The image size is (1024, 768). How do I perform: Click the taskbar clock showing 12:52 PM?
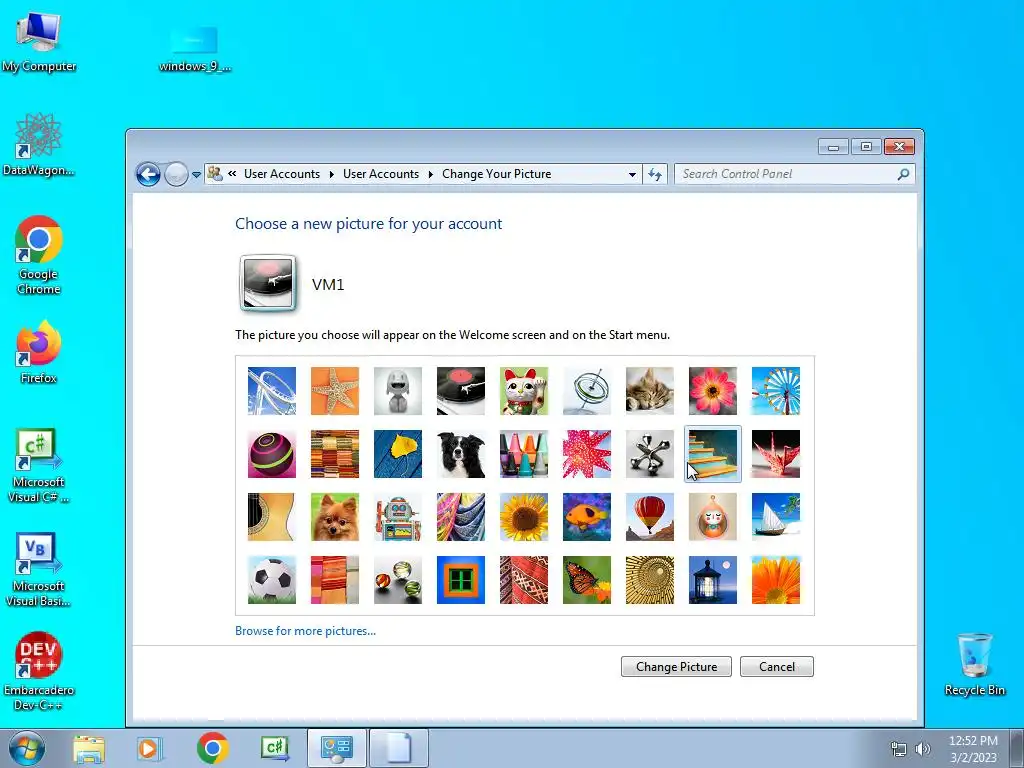pos(973,749)
